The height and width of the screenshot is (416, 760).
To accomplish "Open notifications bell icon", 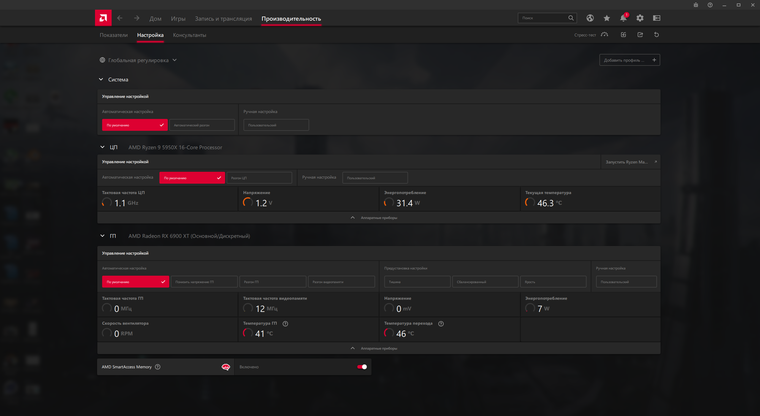I will coord(623,18).
